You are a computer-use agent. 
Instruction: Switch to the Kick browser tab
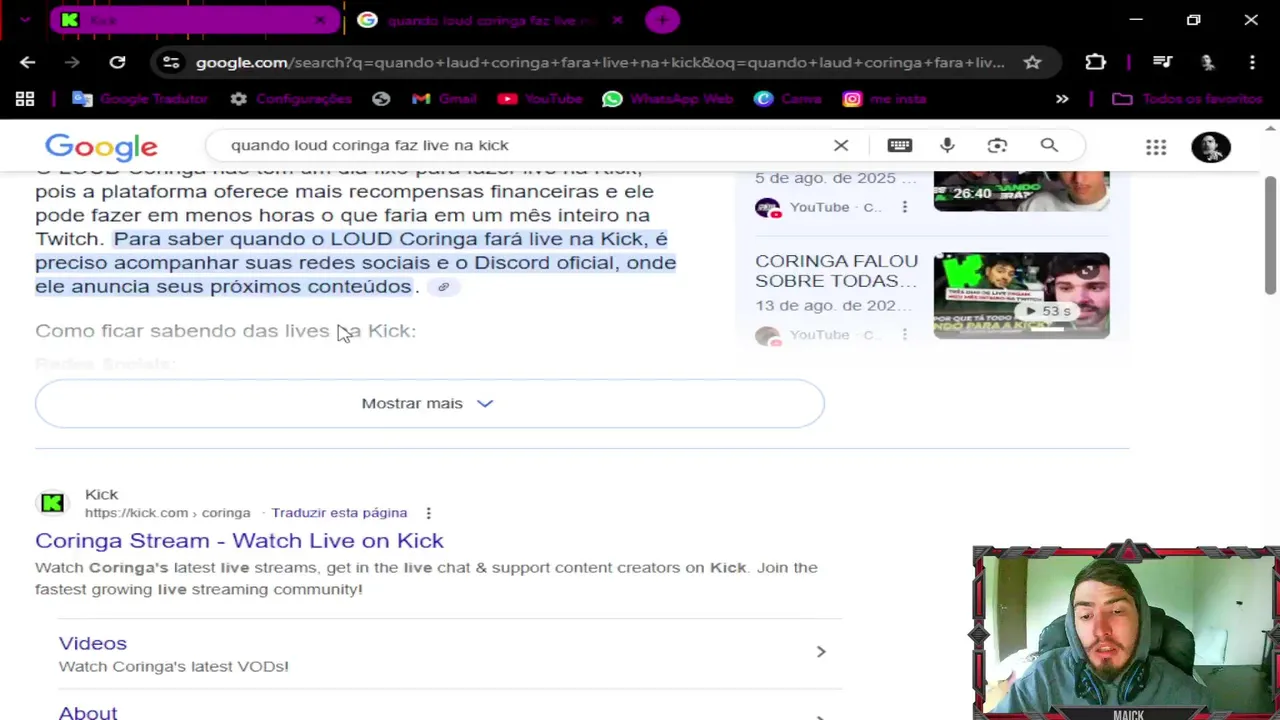(195, 20)
